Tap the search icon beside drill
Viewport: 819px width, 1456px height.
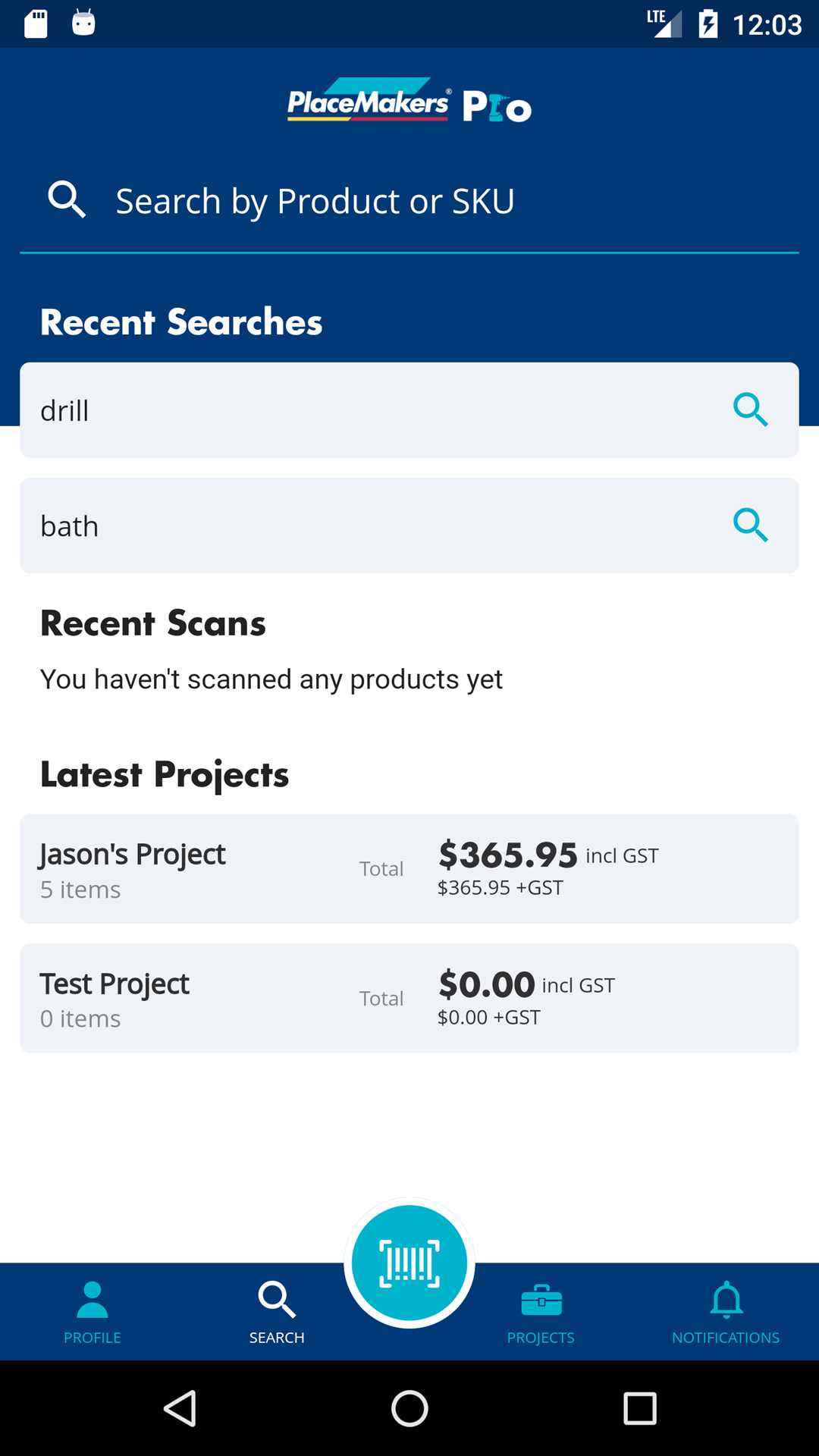751,410
